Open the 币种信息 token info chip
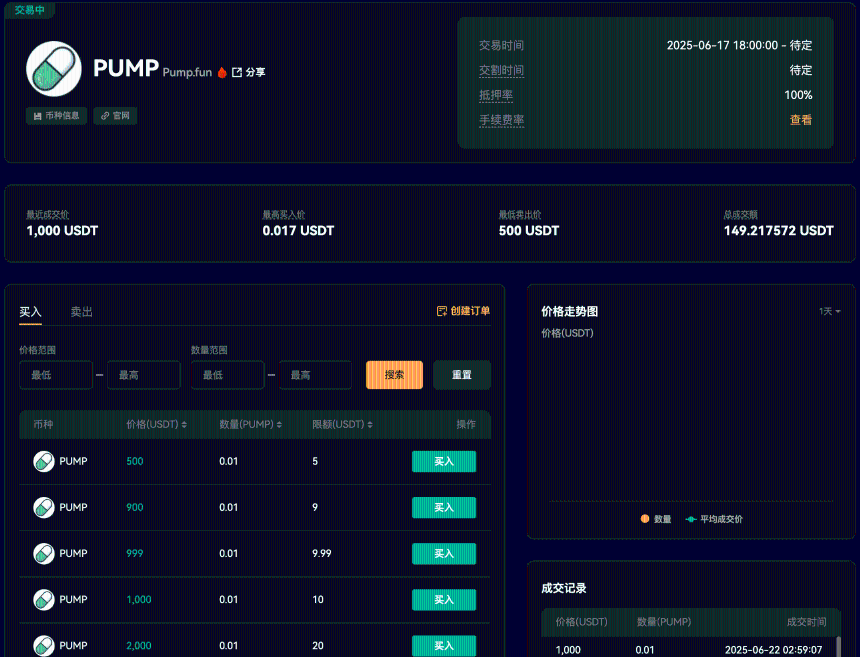Viewport: 860px width, 657px height. point(56,116)
